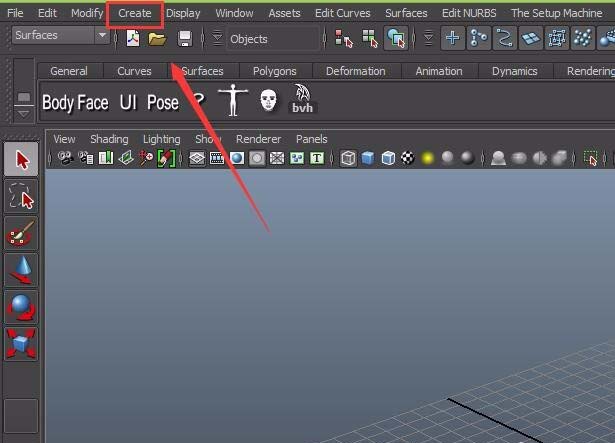Open the viewport Renderer menu
Viewport: 615px width, 443px height.
tap(258, 139)
